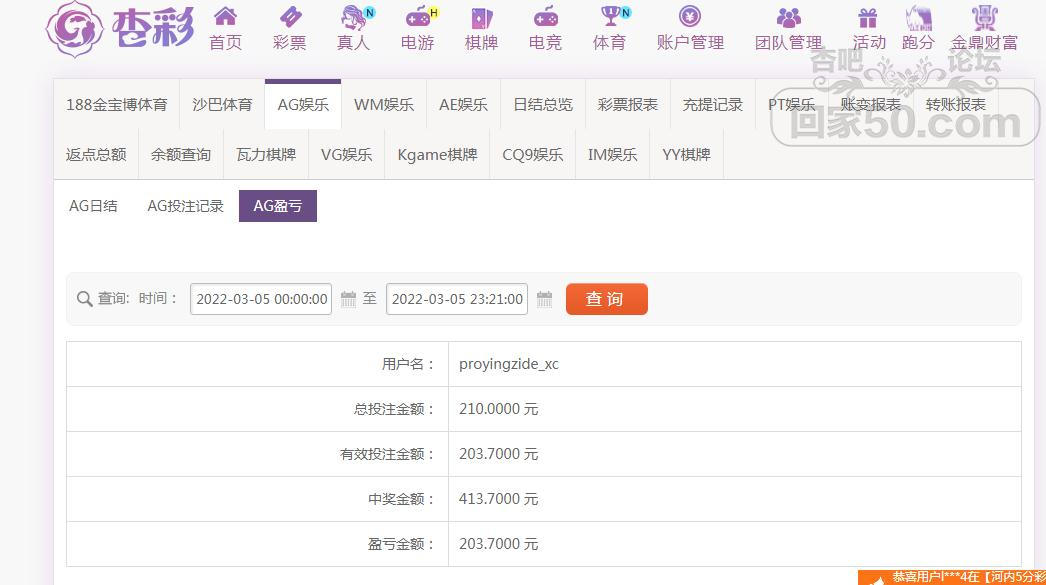Screen dimensions: 1046x585
Task: Open the team icon above 团队管理
Action: point(788,17)
